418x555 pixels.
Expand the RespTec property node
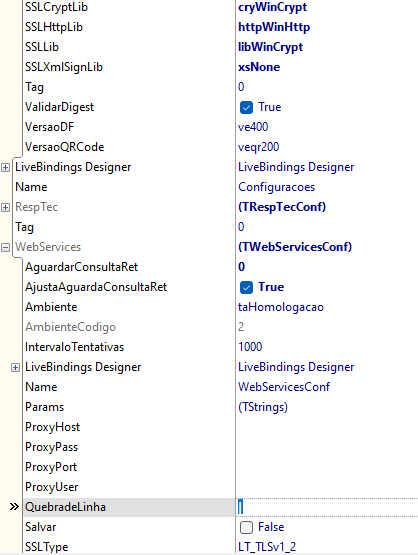pos(5,207)
